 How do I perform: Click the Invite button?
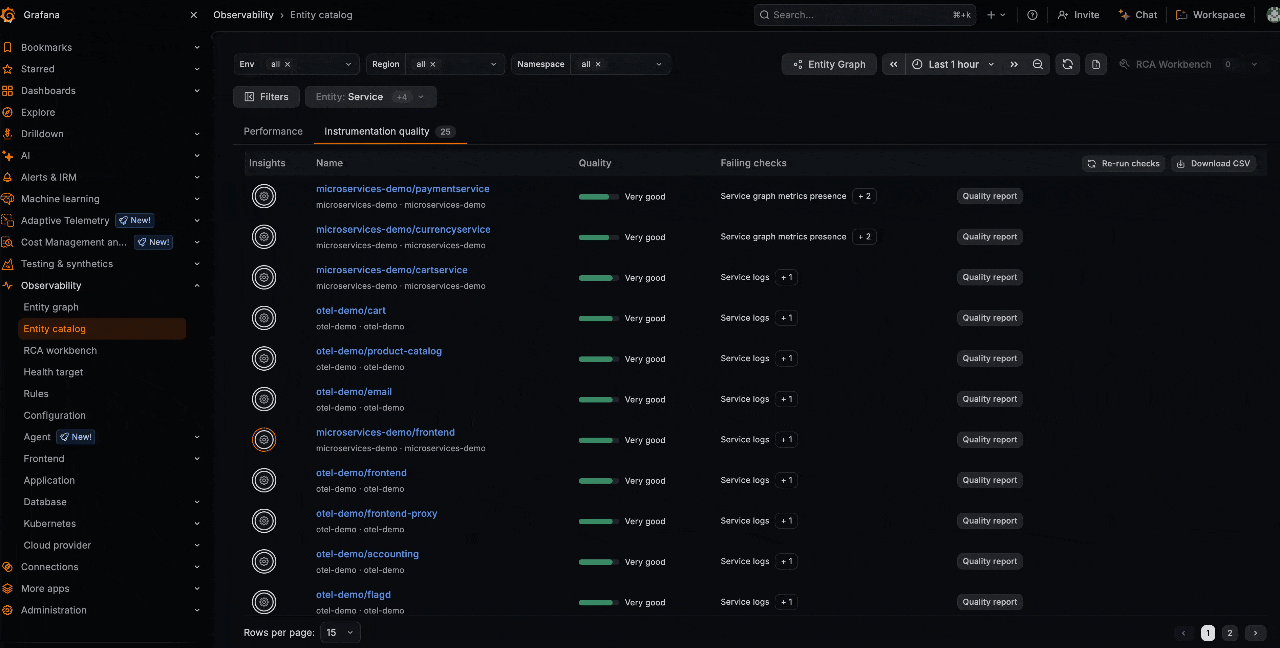pos(1079,15)
